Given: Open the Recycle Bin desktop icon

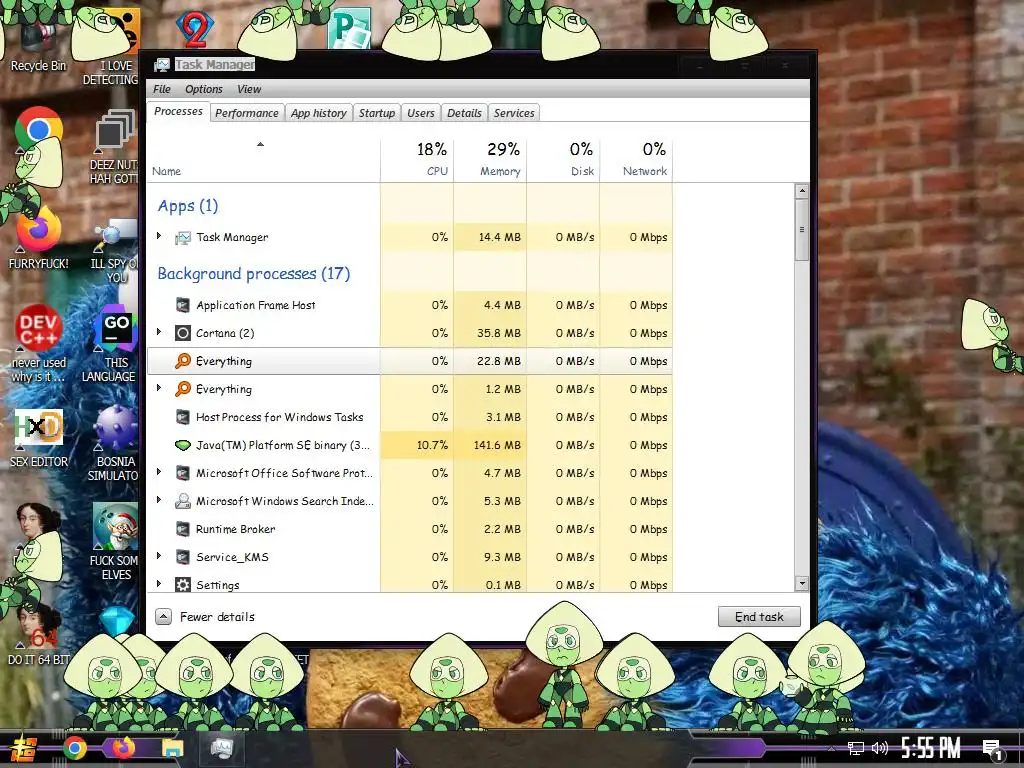Looking at the screenshot, I should click(38, 40).
